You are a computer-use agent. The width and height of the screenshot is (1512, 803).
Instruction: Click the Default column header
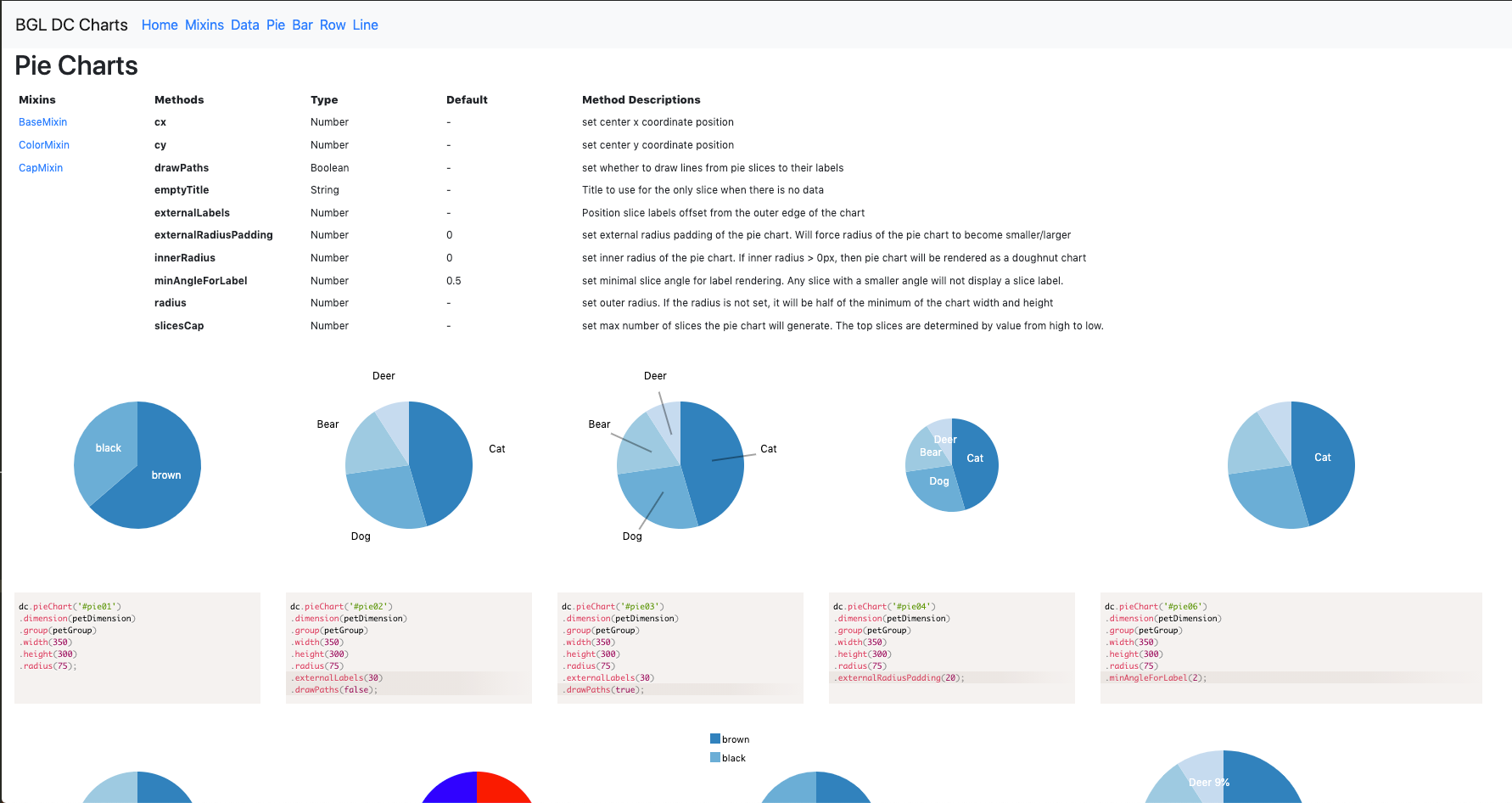pyautogui.click(x=467, y=100)
